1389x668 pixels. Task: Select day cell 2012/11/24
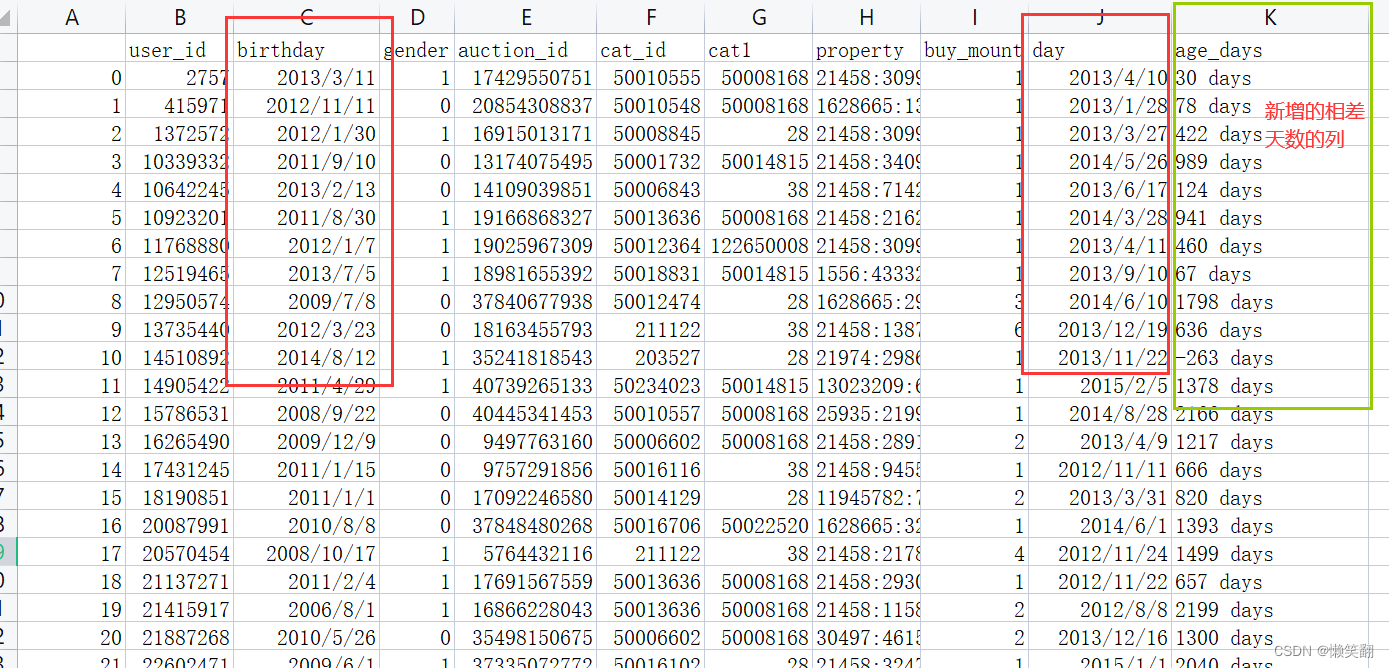(1100, 554)
